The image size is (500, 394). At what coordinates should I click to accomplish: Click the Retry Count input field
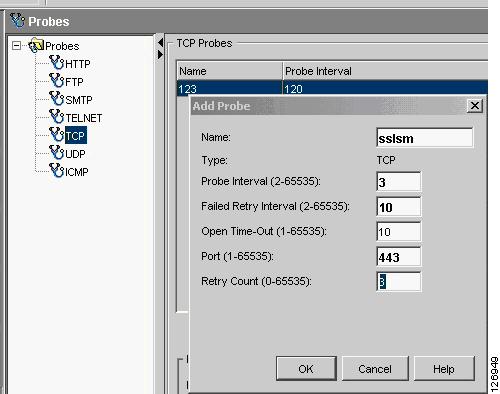point(399,282)
